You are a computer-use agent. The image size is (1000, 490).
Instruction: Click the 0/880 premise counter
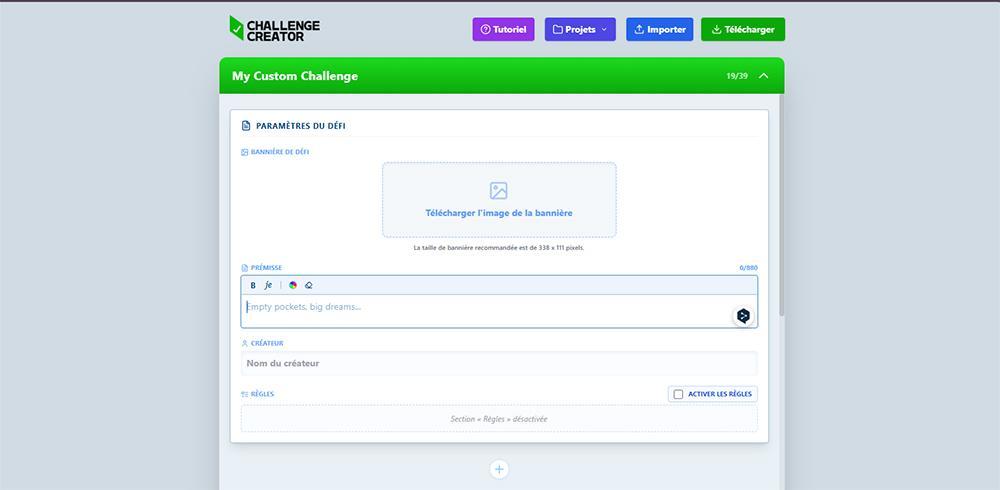coord(749,268)
